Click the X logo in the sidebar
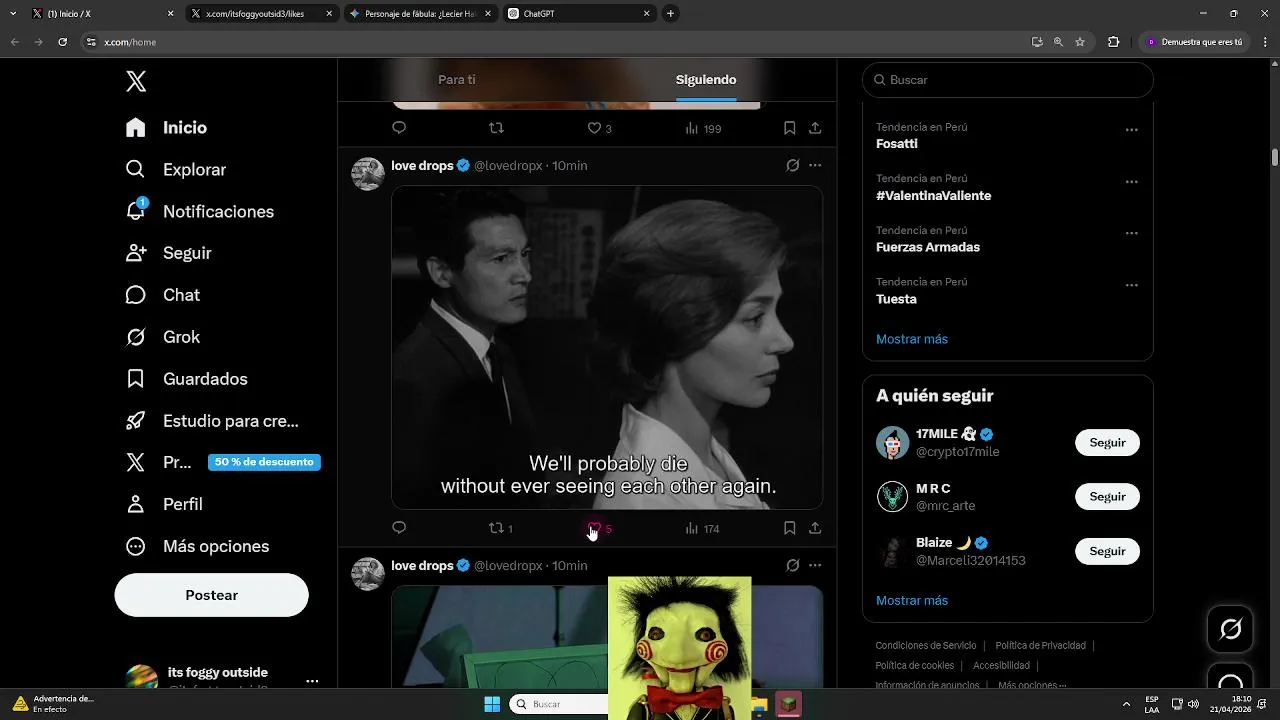This screenshot has height=720, width=1280. (x=136, y=82)
